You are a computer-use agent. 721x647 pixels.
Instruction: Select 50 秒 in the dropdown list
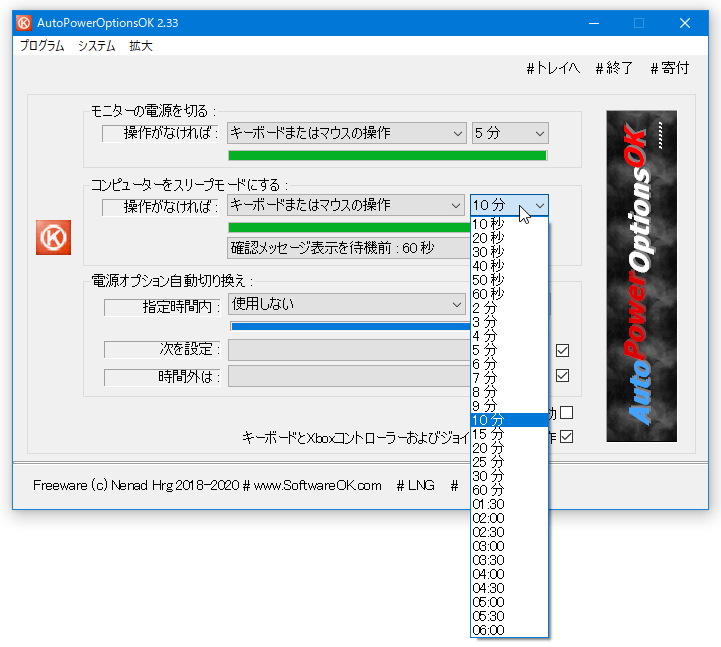[509, 280]
